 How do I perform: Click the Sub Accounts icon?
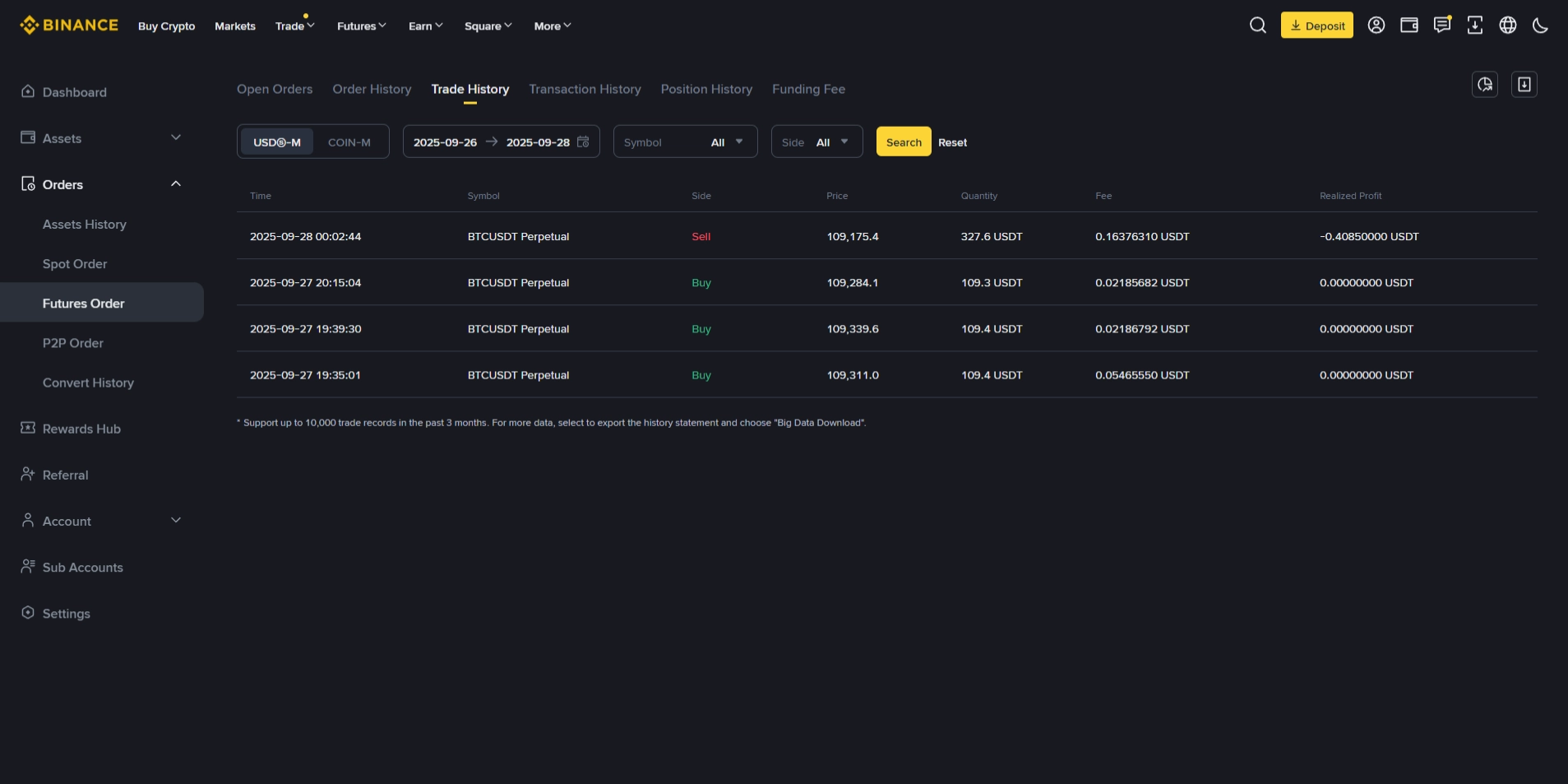coord(28,566)
